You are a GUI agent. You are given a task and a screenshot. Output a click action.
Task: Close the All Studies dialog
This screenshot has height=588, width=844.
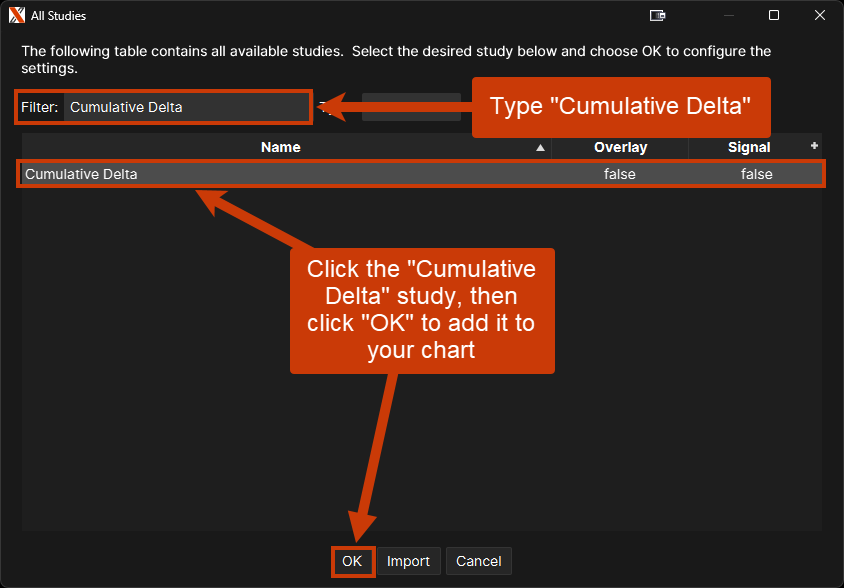point(819,15)
